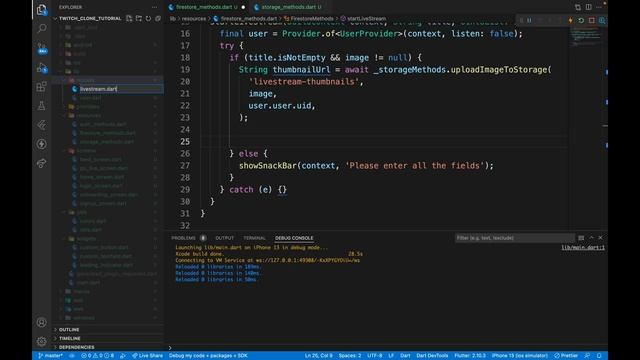Select device iPhone 13 (ios simulator)
Image resolution: width=640 pixels, height=360 pixels.
[x=520, y=356]
